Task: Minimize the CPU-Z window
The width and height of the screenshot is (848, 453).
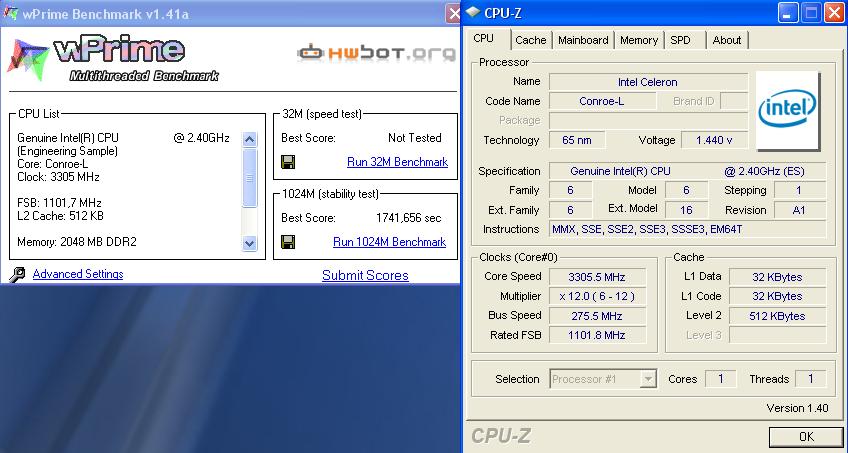Action: tap(787, 12)
